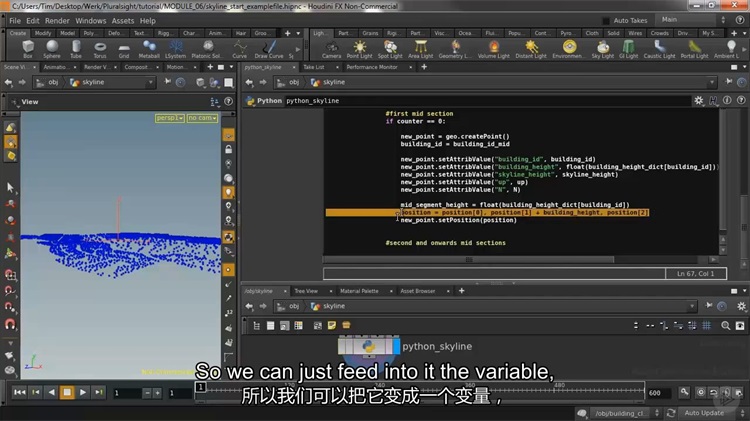Expand the viewport skyline path dropdown
Viewport: 750px width, 421px height.
point(151,82)
